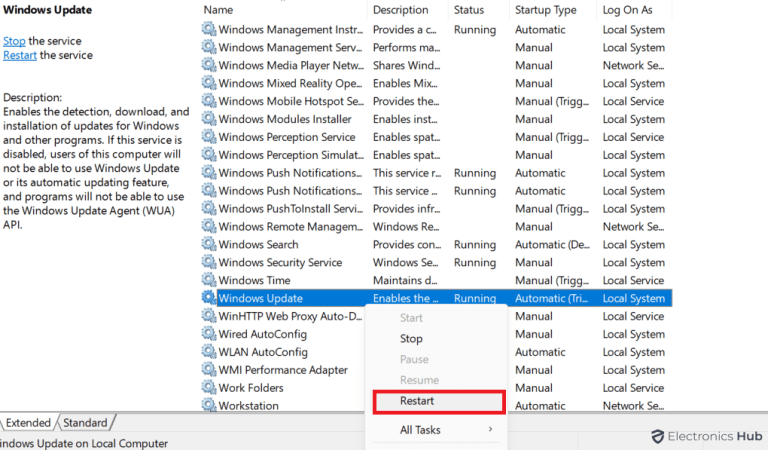This screenshot has width=768, height=450.
Task: Click the WLAN AutoConfig gear icon
Action: coord(208,352)
